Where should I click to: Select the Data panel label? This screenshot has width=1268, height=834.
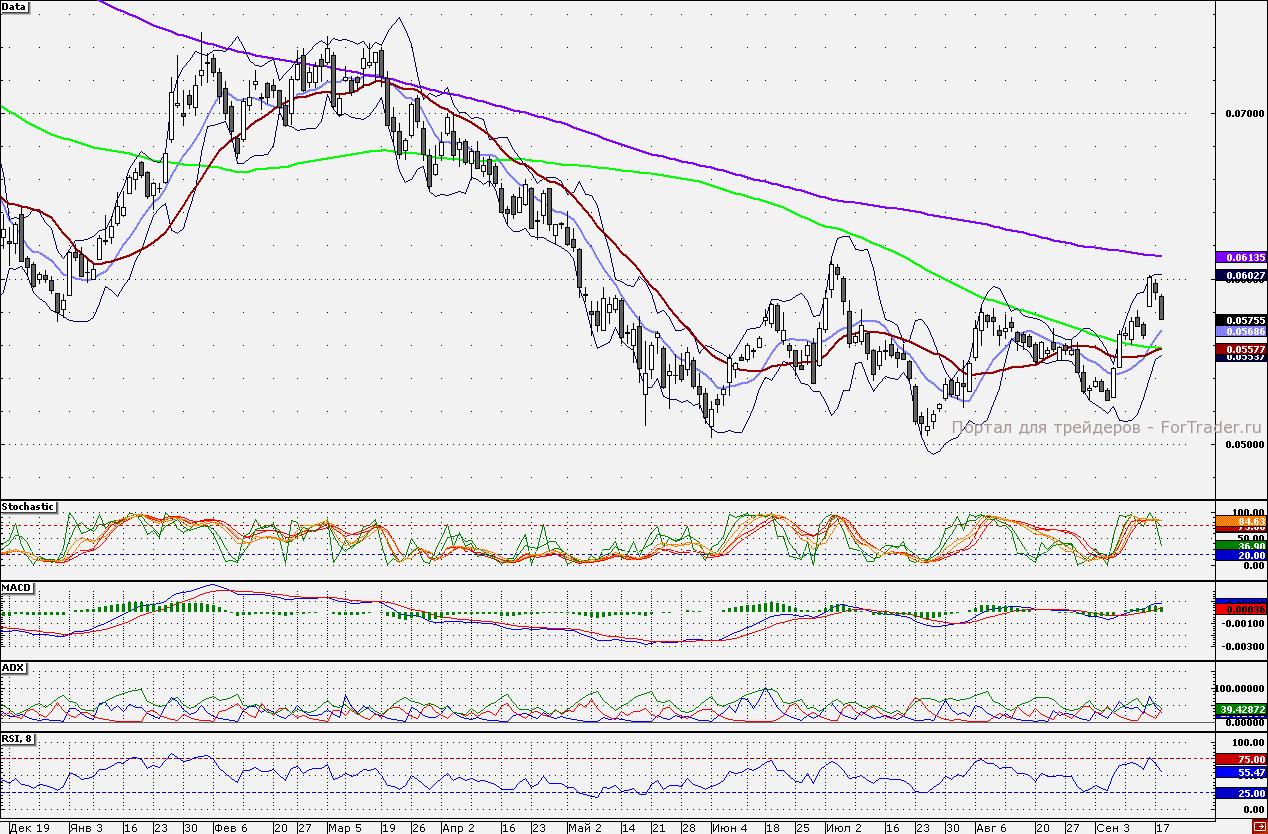click(x=14, y=7)
